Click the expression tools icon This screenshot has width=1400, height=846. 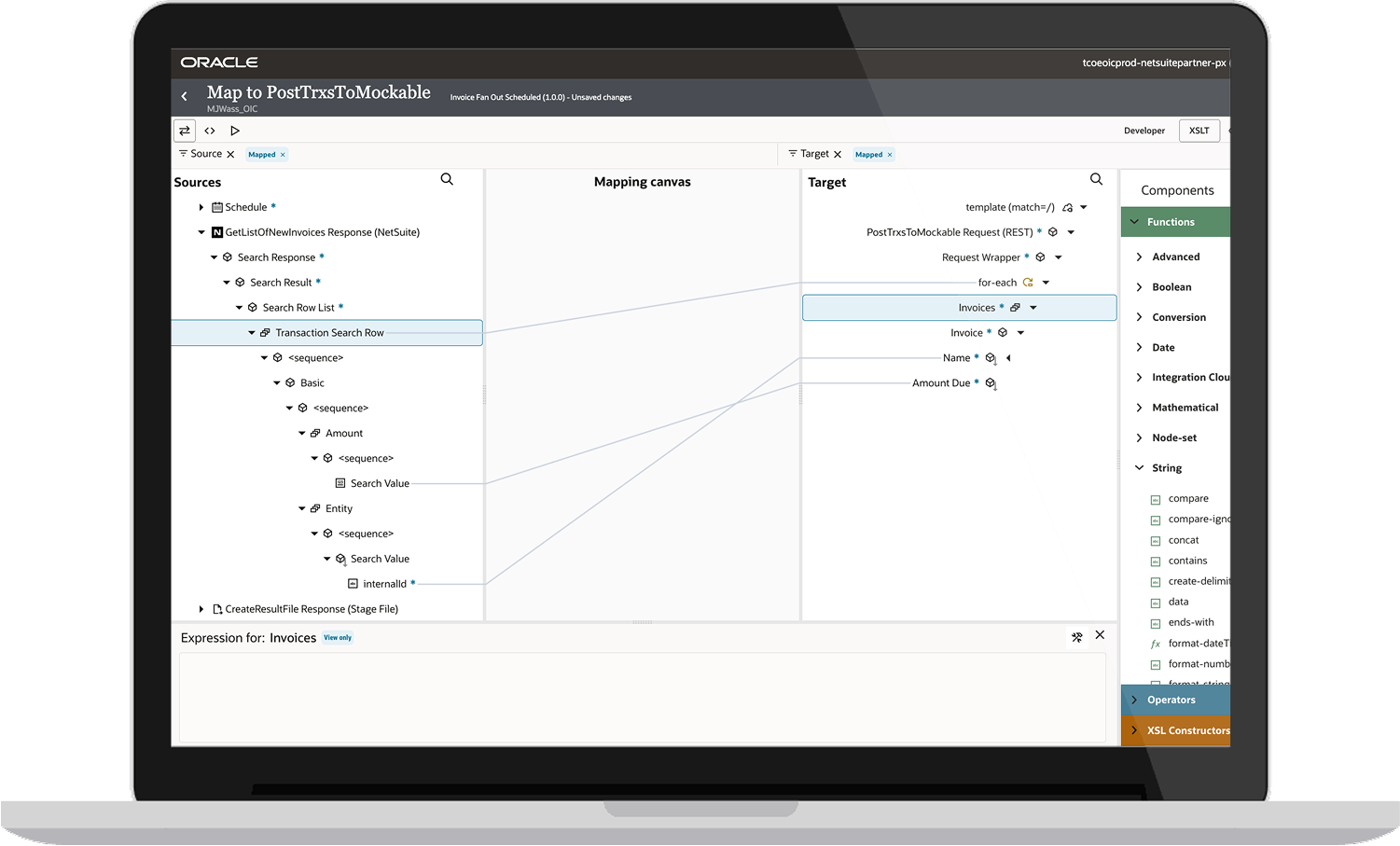(x=1076, y=637)
